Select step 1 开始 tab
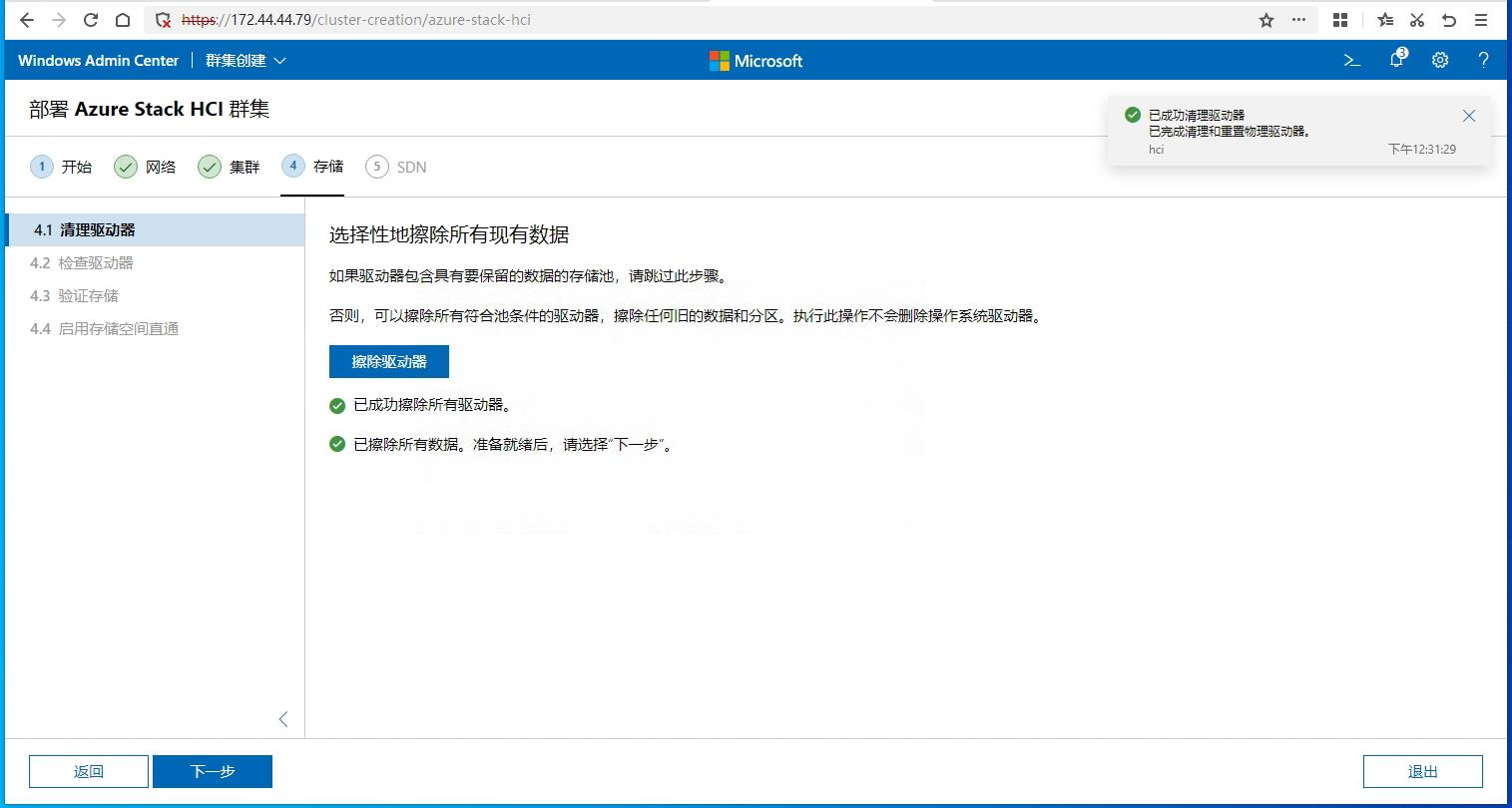The image size is (1512, 808). coord(61,167)
